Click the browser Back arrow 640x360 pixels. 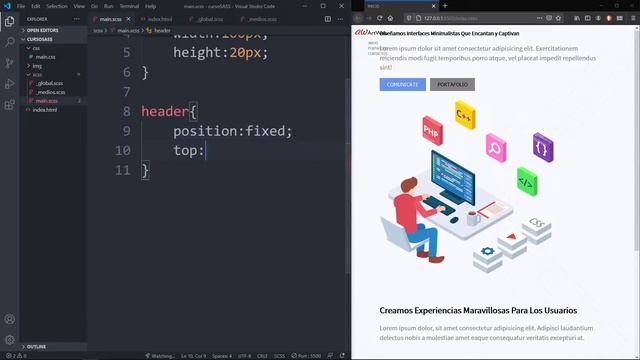coord(358,18)
